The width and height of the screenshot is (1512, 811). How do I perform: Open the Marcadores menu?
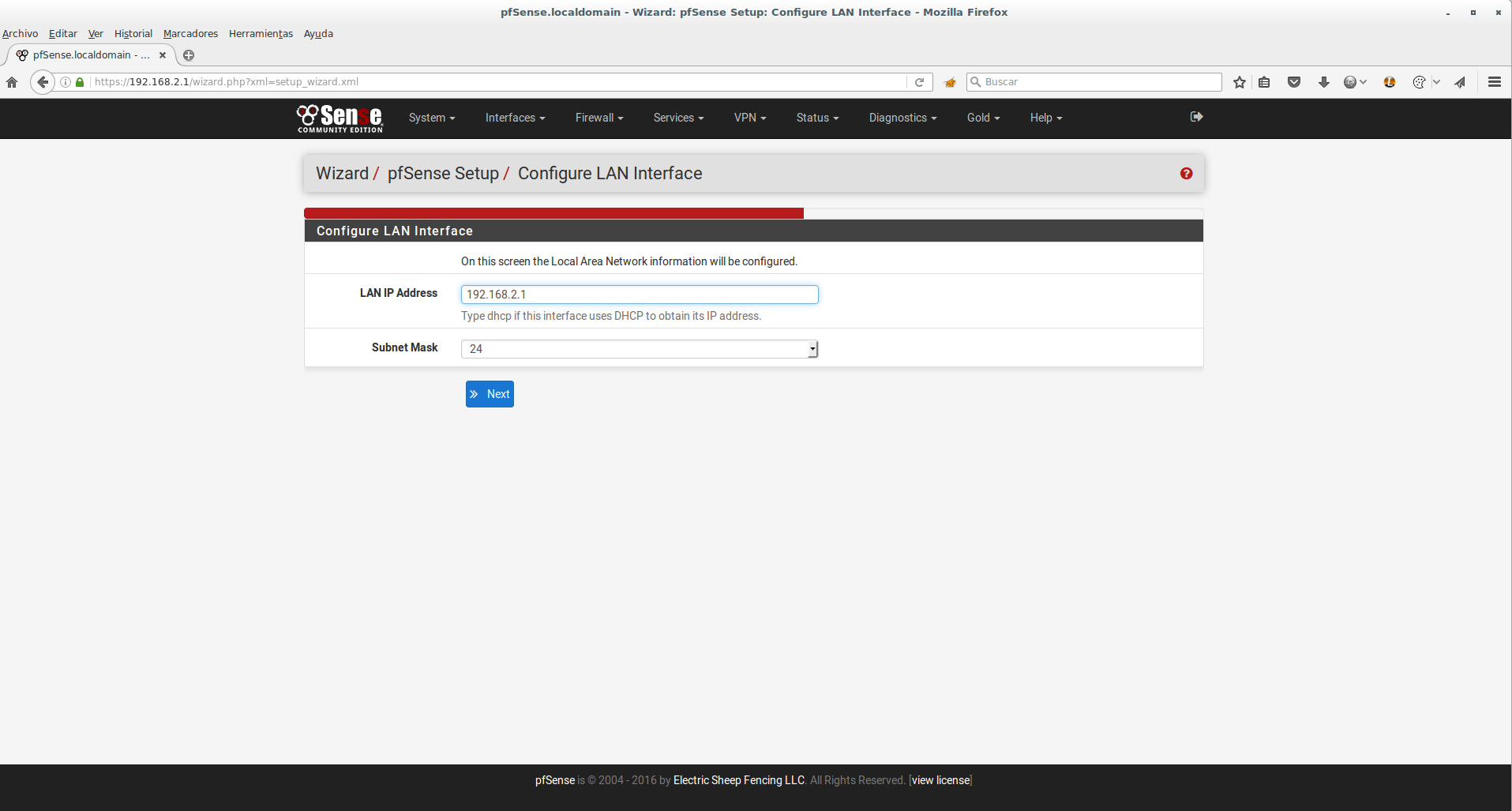click(190, 34)
